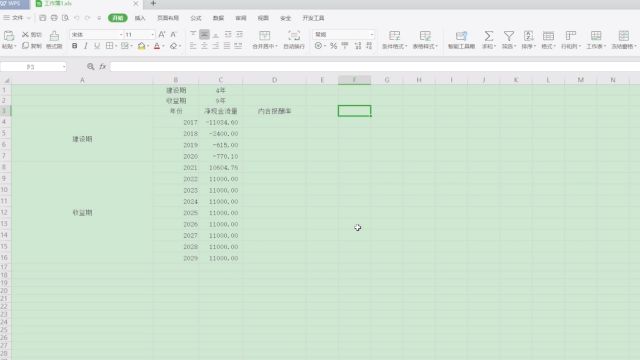Click the Auto Wrap text icon
This screenshot has height=360, width=640.
tap(294, 36)
